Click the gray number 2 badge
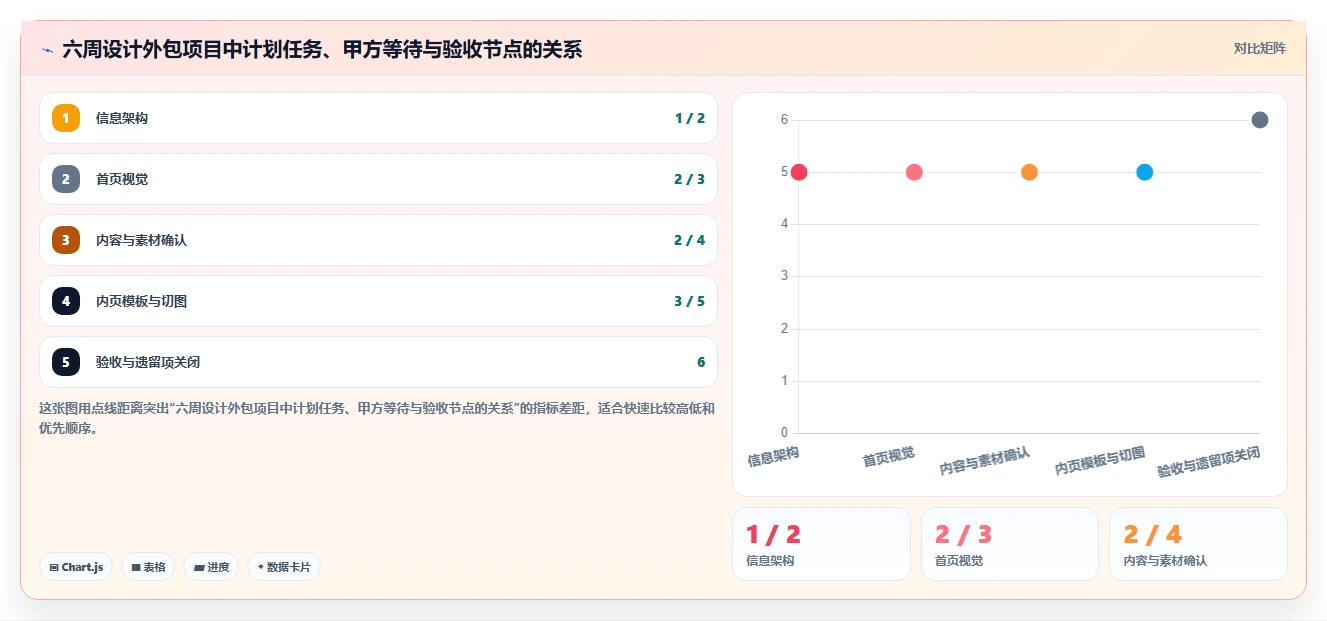This screenshot has height=621, width=1327. point(66,179)
